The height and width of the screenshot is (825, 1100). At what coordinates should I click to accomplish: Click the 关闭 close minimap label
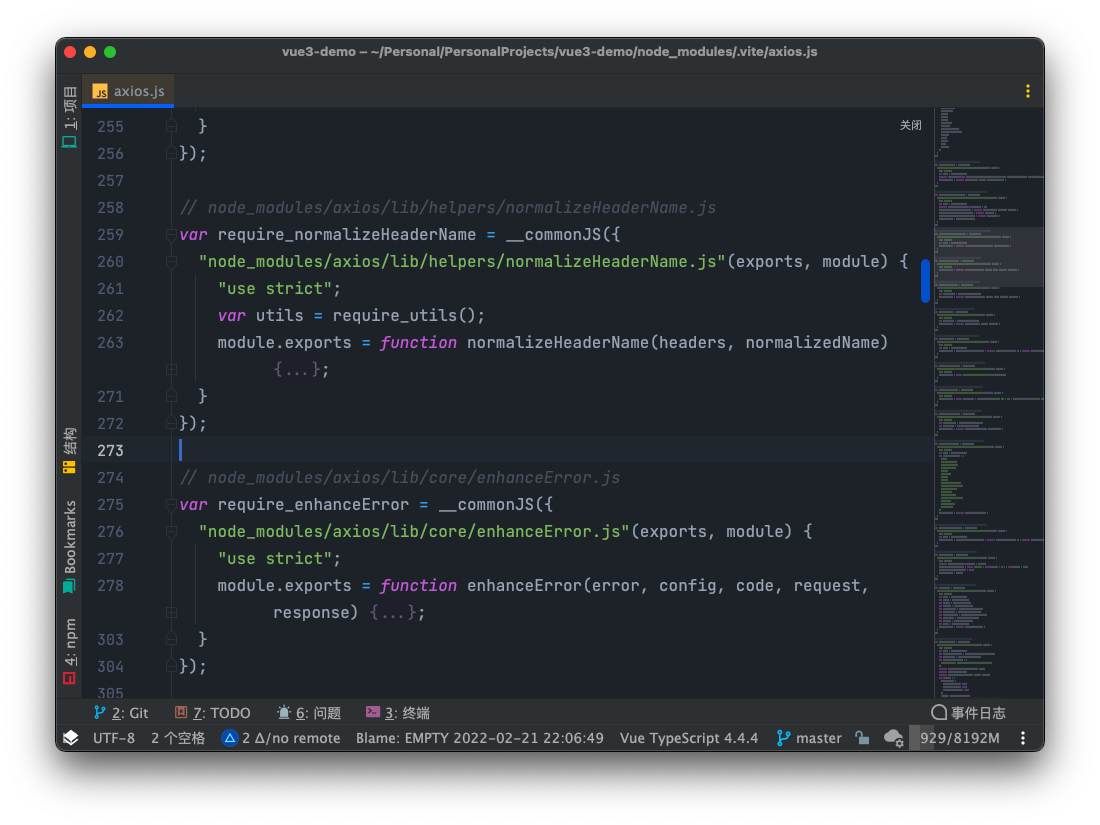pos(911,125)
